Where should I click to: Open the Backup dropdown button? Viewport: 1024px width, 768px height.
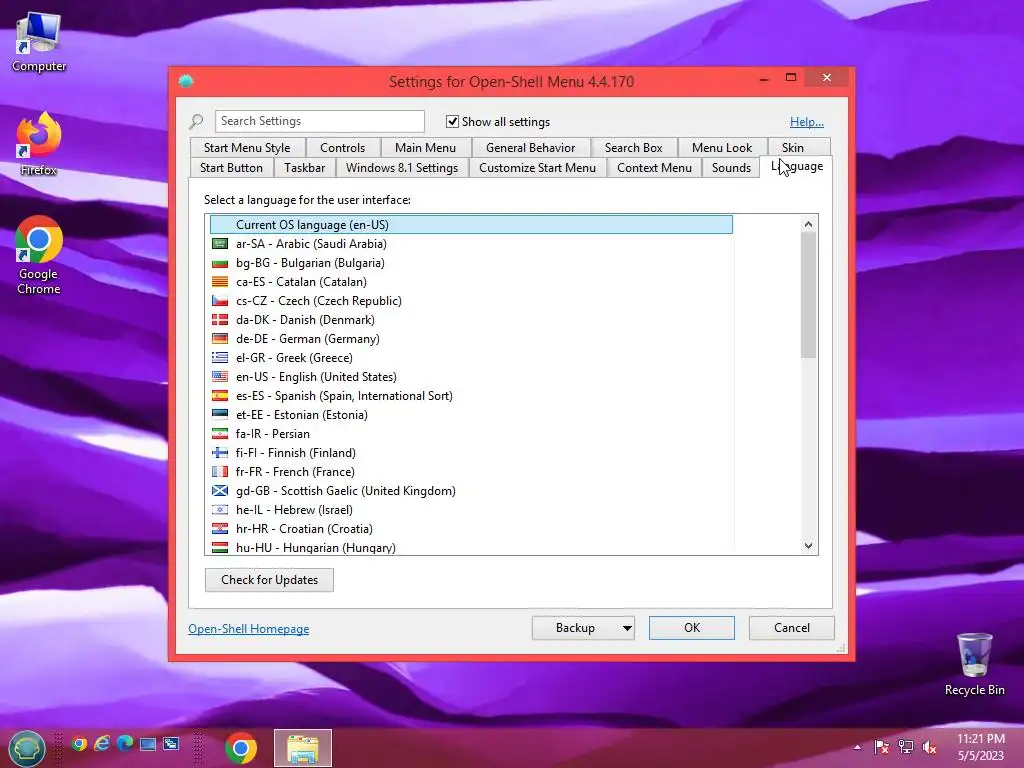[583, 628]
